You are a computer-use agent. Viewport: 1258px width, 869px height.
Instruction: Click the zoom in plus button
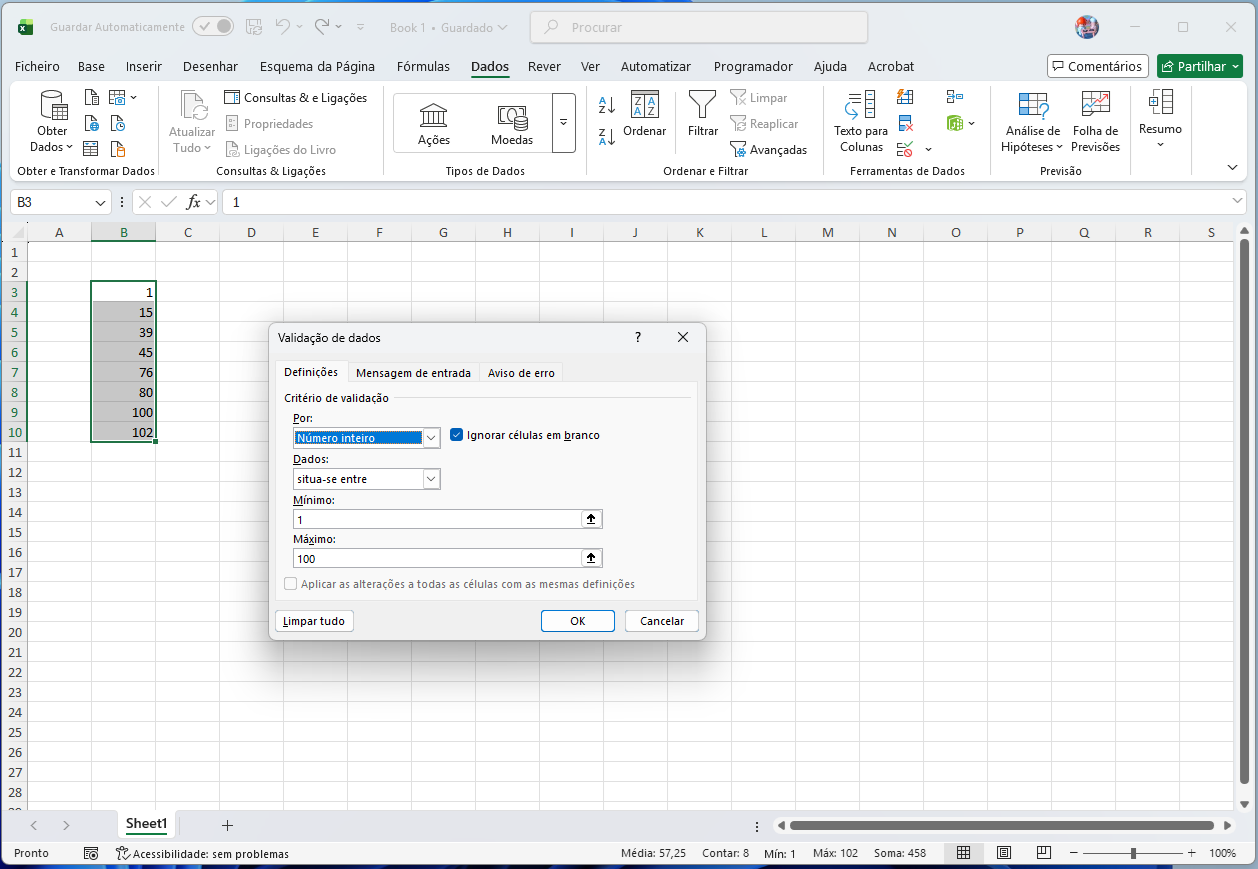pos(1191,853)
